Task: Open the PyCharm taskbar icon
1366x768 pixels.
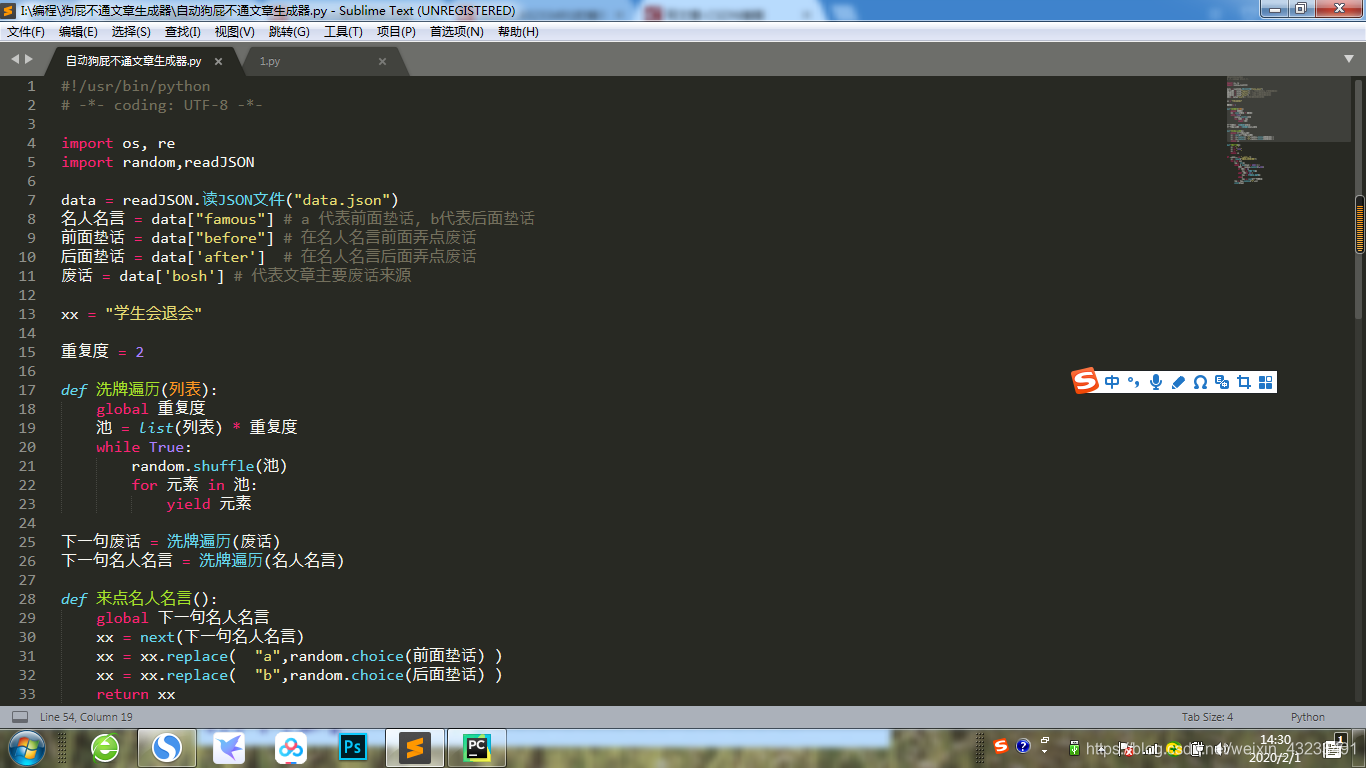Action: (477, 747)
